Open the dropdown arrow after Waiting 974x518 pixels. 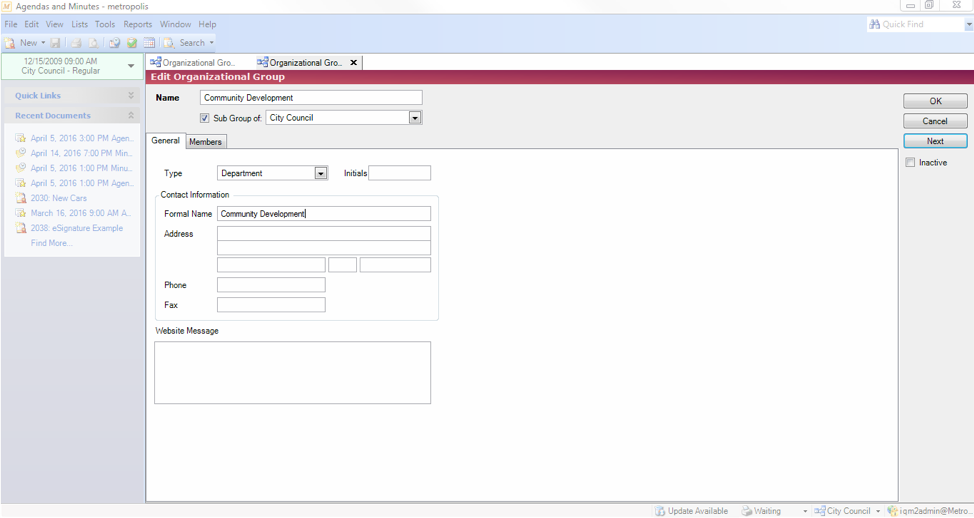point(805,511)
